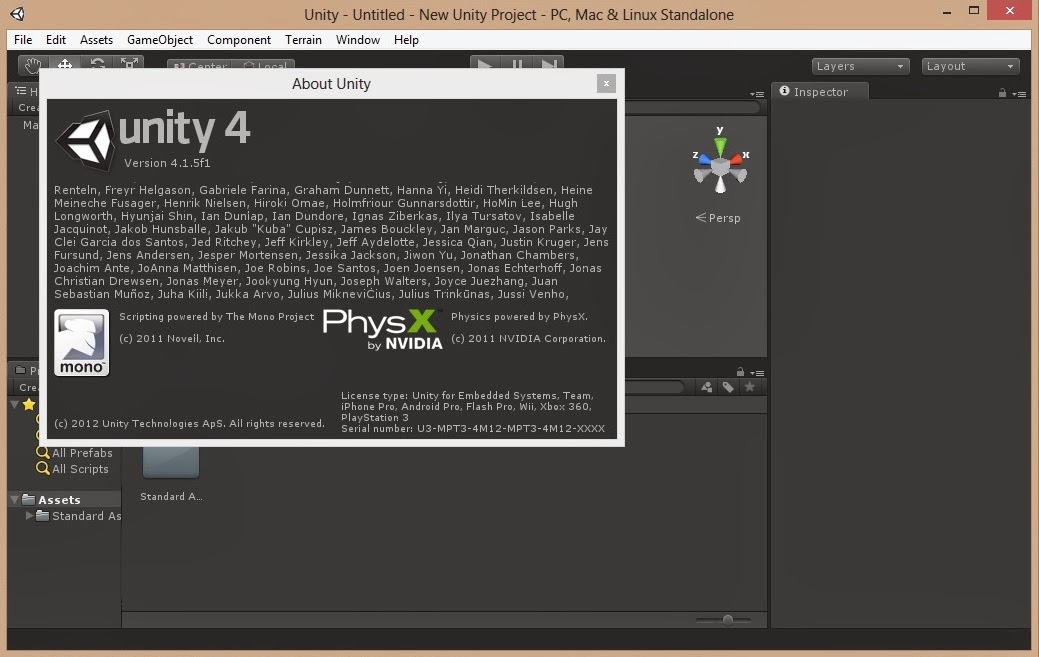Click the green Y axis cone on the gizmo

click(x=720, y=146)
